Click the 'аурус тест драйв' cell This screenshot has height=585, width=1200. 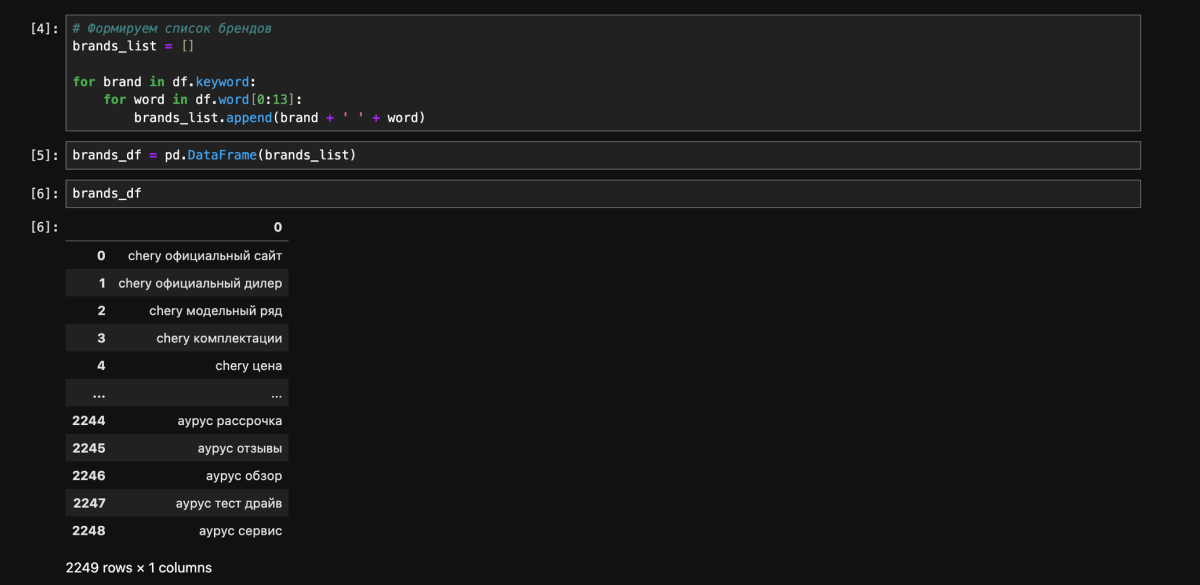tap(229, 503)
